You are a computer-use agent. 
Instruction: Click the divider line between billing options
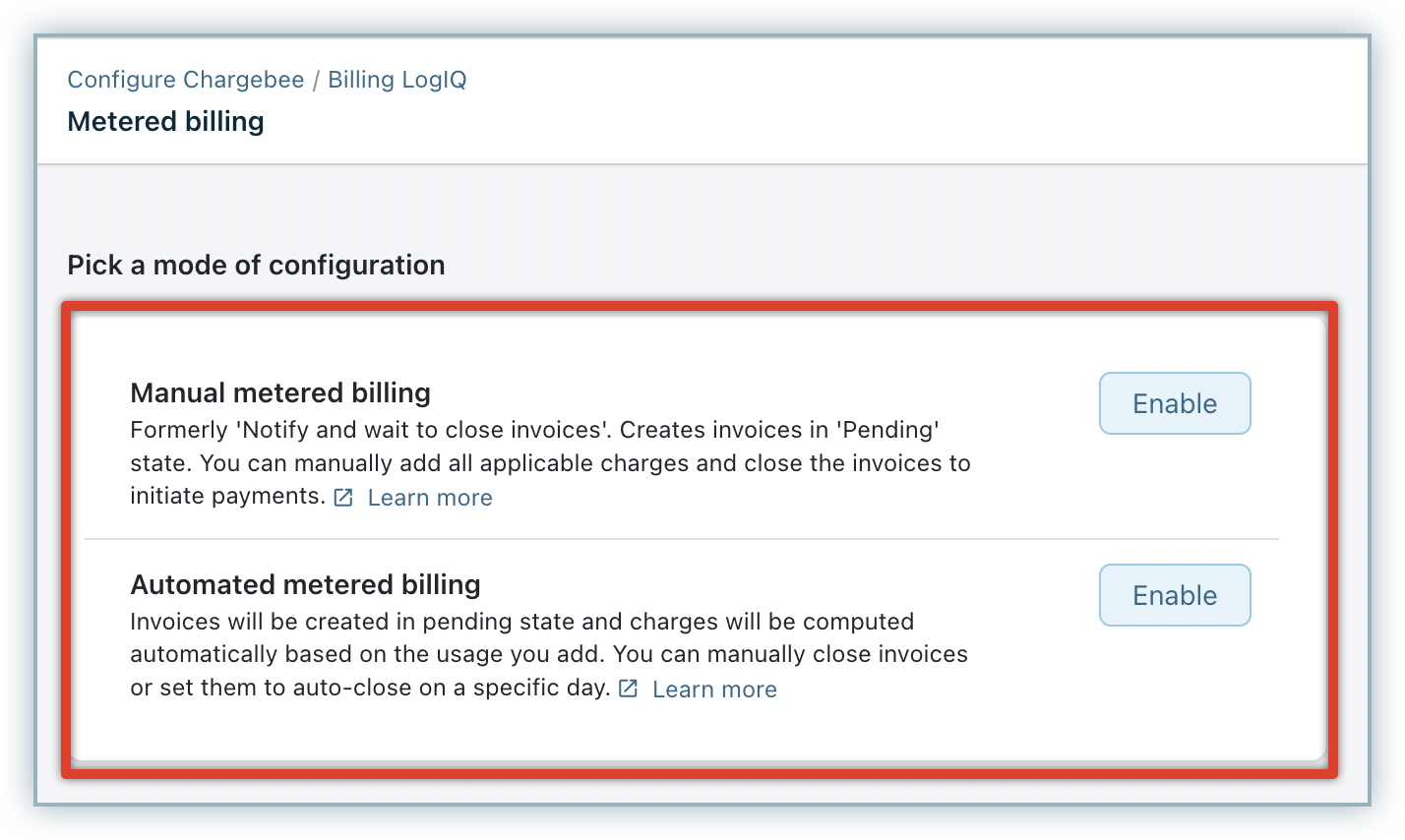[681, 539]
